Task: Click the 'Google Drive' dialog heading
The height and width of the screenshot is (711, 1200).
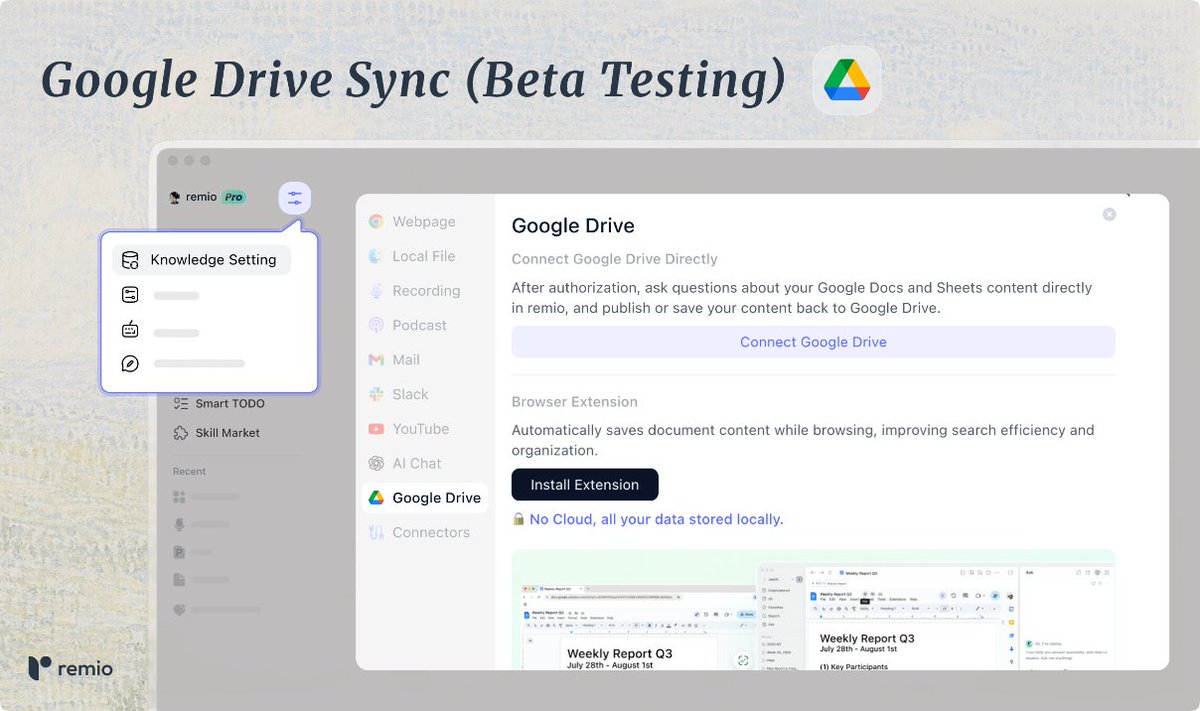Action: tap(573, 226)
